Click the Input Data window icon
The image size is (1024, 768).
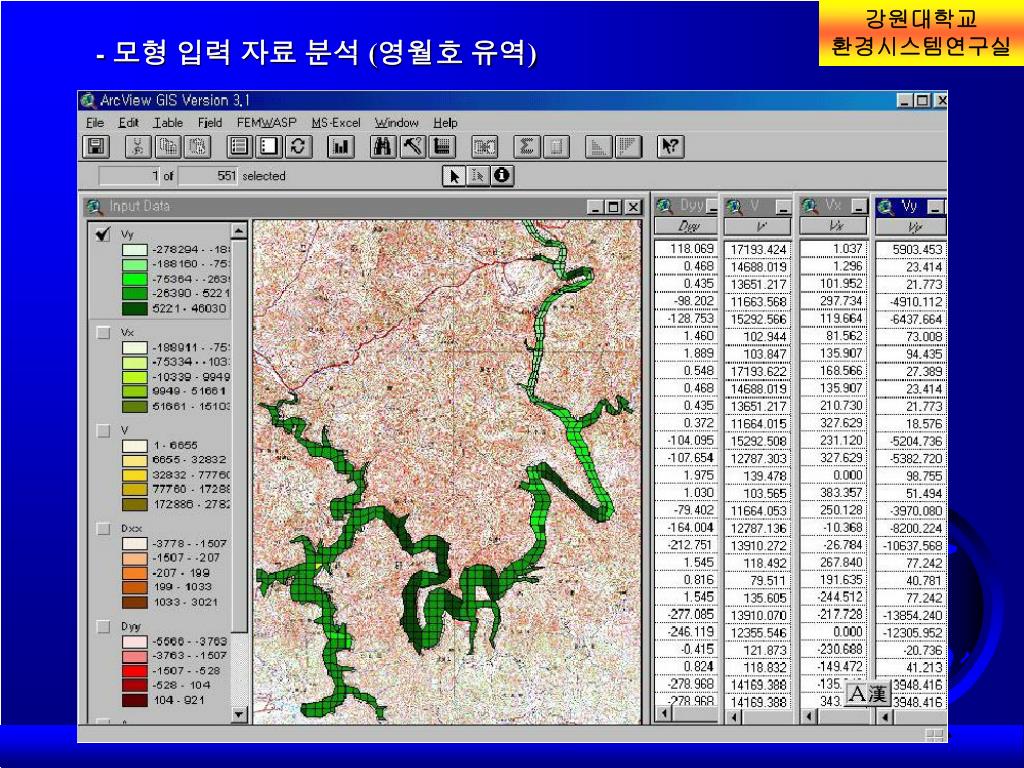tap(95, 207)
